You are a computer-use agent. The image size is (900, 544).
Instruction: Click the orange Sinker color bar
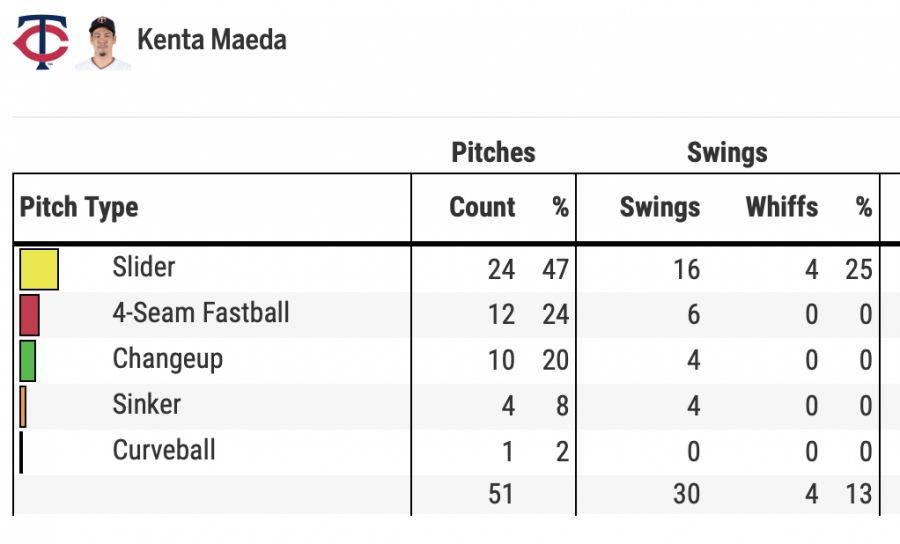click(x=23, y=406)
